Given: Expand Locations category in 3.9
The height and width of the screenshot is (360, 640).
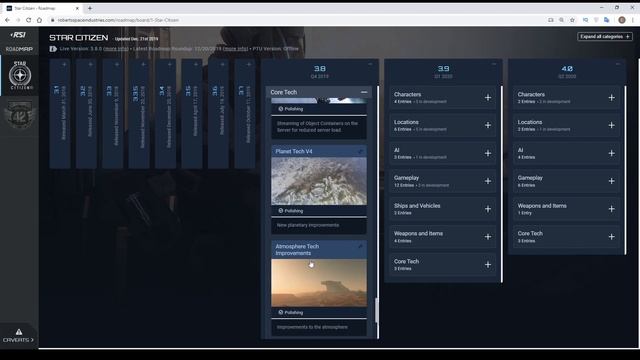Looking at the screenshot, I should 488,125.
